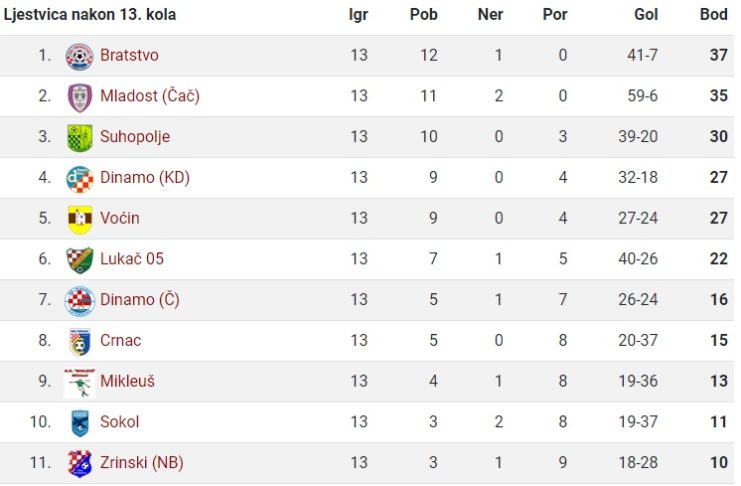Screen dimensions: 741x486
Task: Click the Sokol blue crest icon
Action: click(x=79, y=424)
